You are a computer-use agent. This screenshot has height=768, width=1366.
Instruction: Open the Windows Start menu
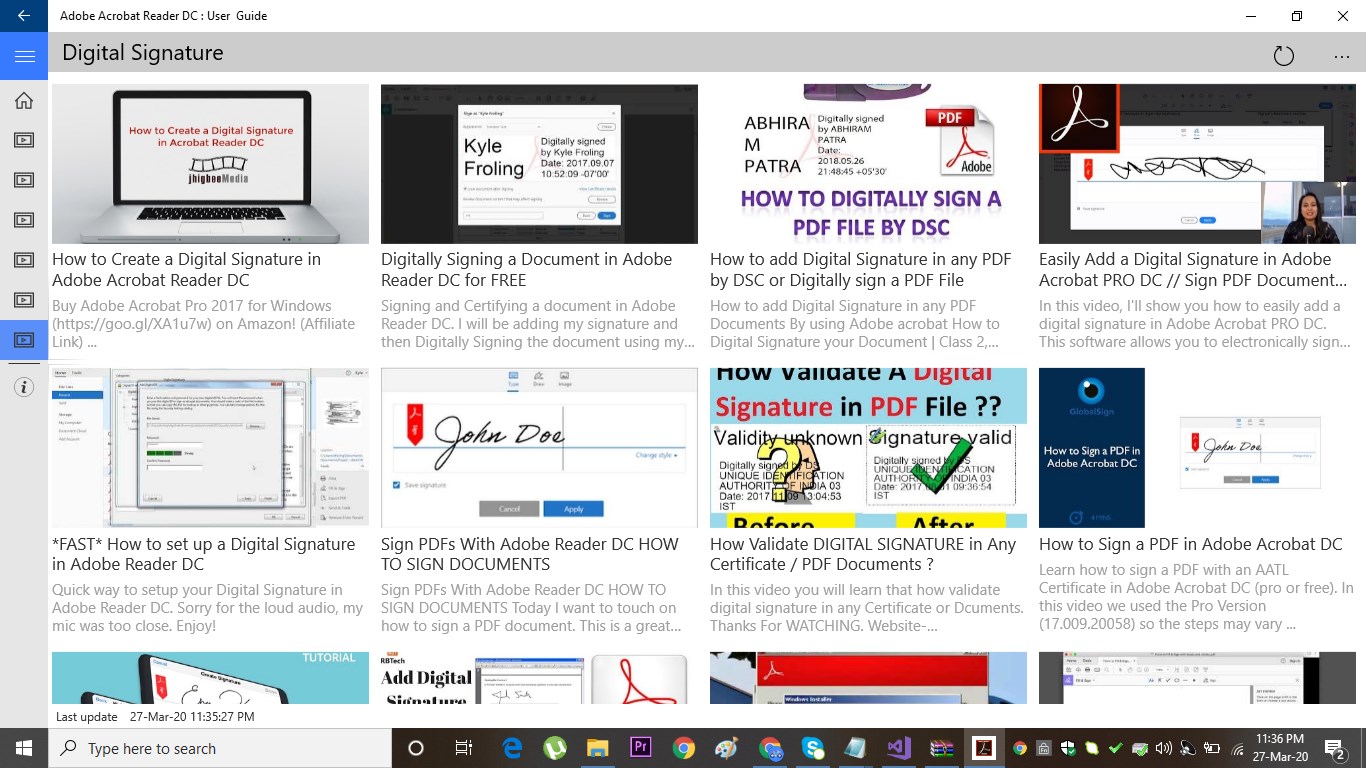[x=24, y=748]
